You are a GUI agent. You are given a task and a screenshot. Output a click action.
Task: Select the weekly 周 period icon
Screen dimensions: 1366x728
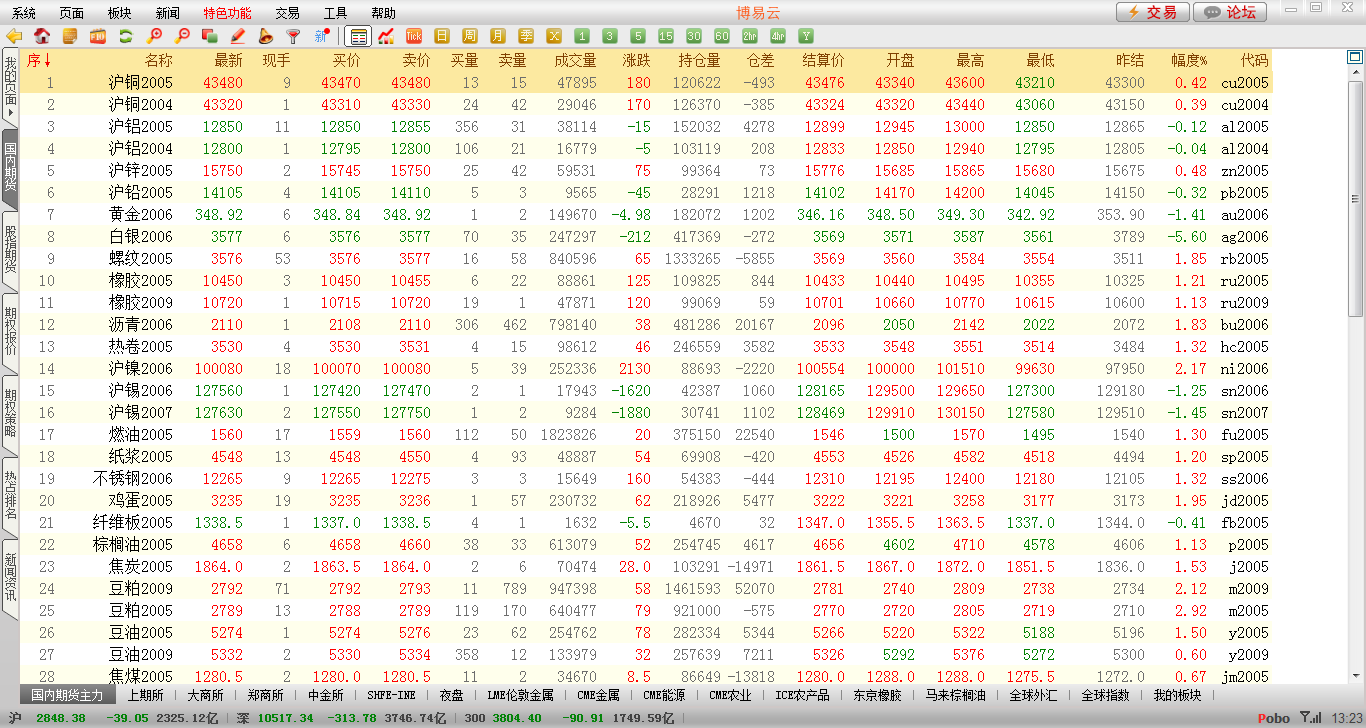[470, 36]
